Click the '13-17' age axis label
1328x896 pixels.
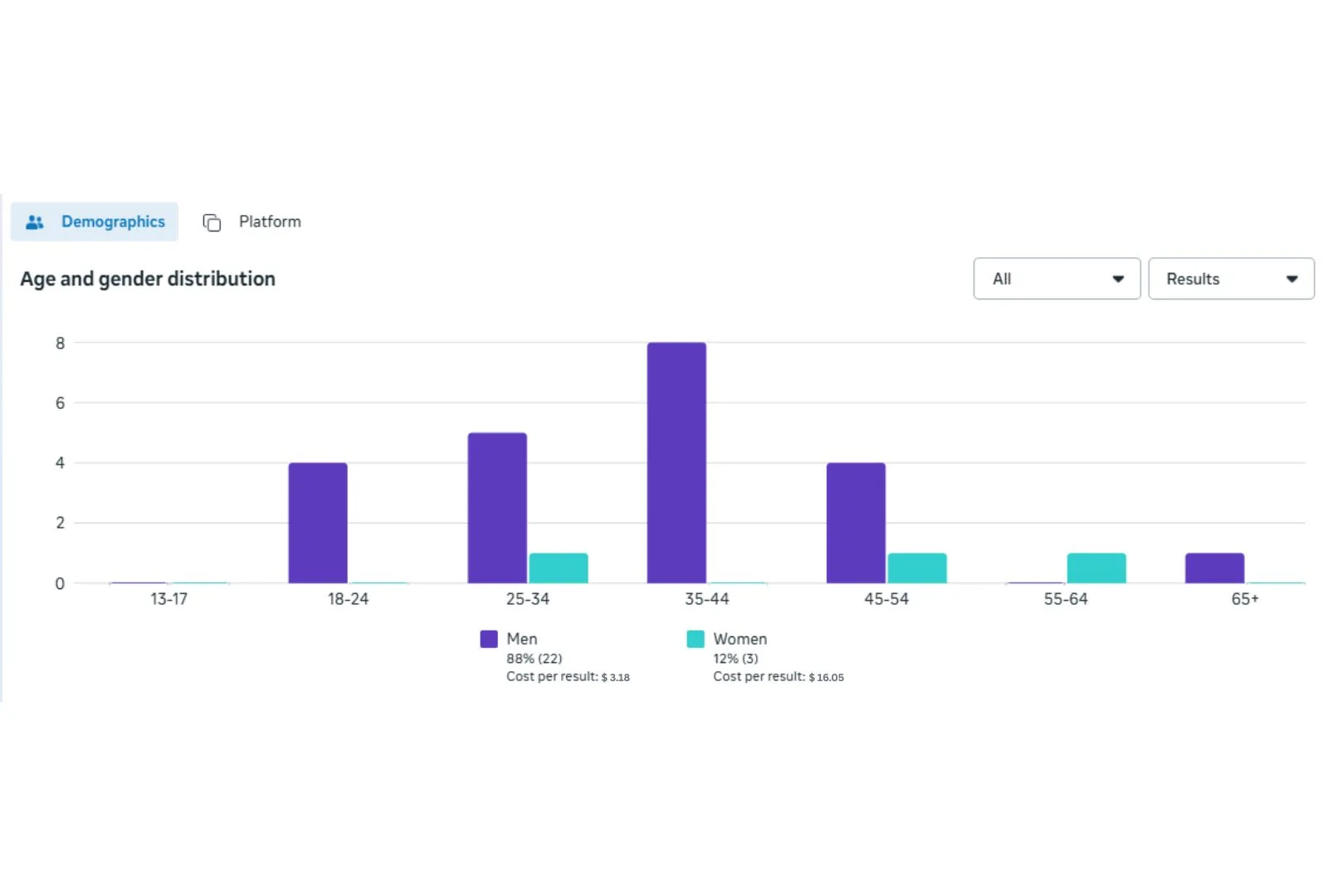(168, 599)
